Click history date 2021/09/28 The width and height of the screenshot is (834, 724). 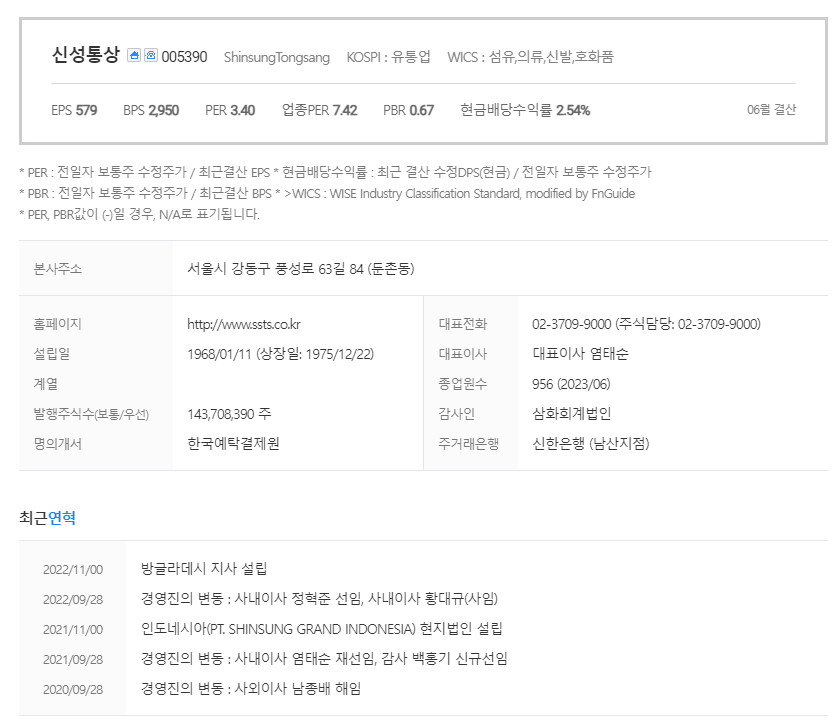coord(73,660)
